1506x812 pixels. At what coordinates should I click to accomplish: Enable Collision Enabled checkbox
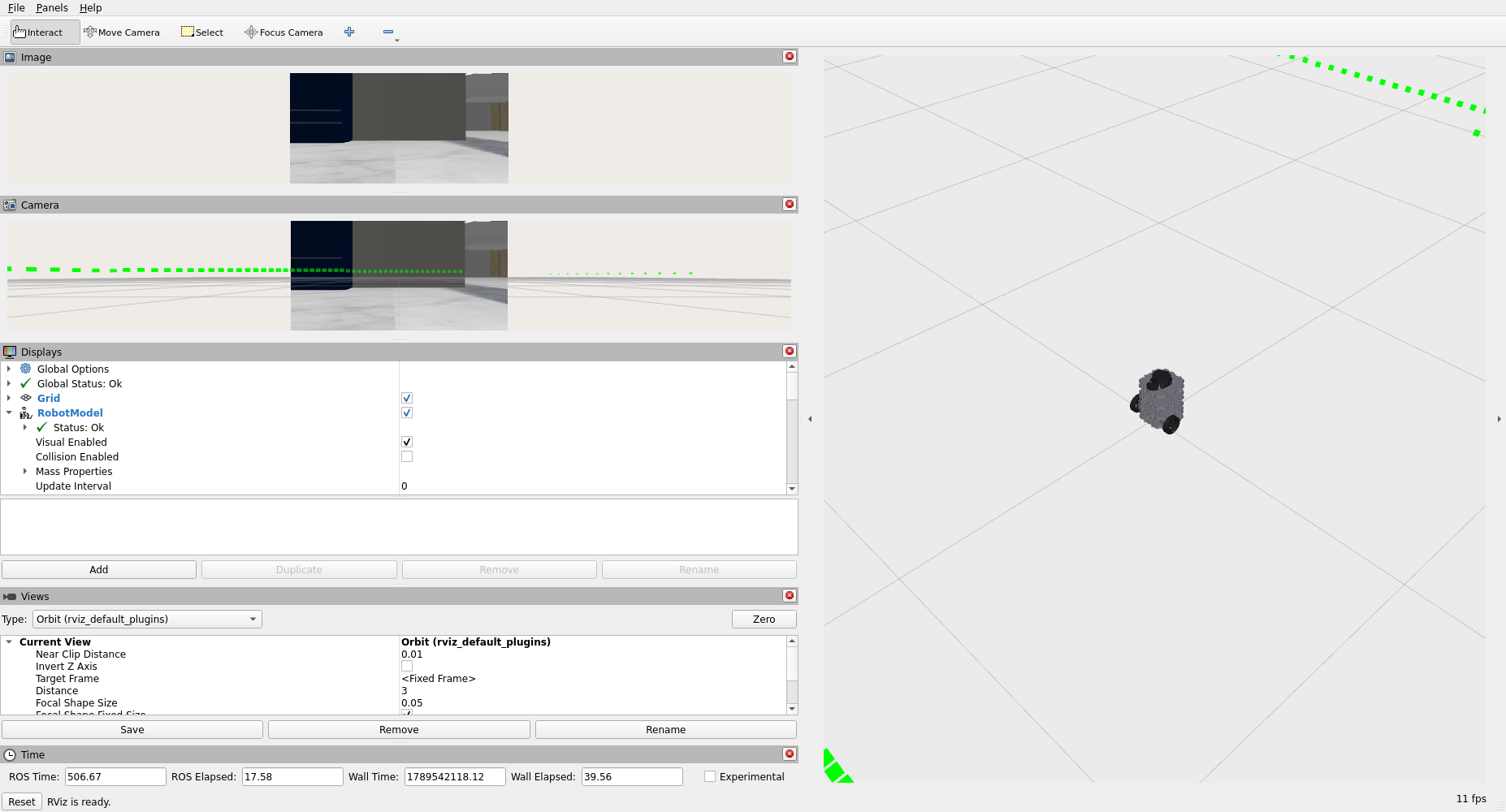point(407,456)
